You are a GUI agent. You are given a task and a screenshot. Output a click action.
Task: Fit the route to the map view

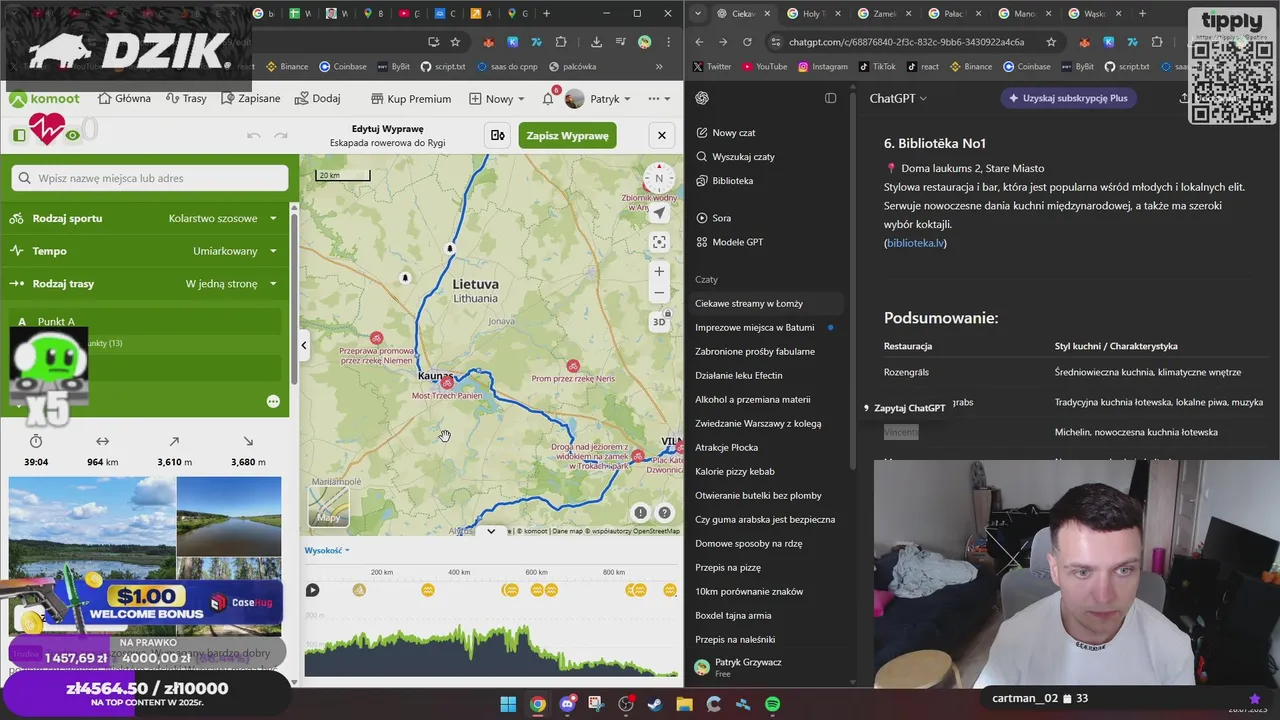pyautogui.click(x=659, y=242)
